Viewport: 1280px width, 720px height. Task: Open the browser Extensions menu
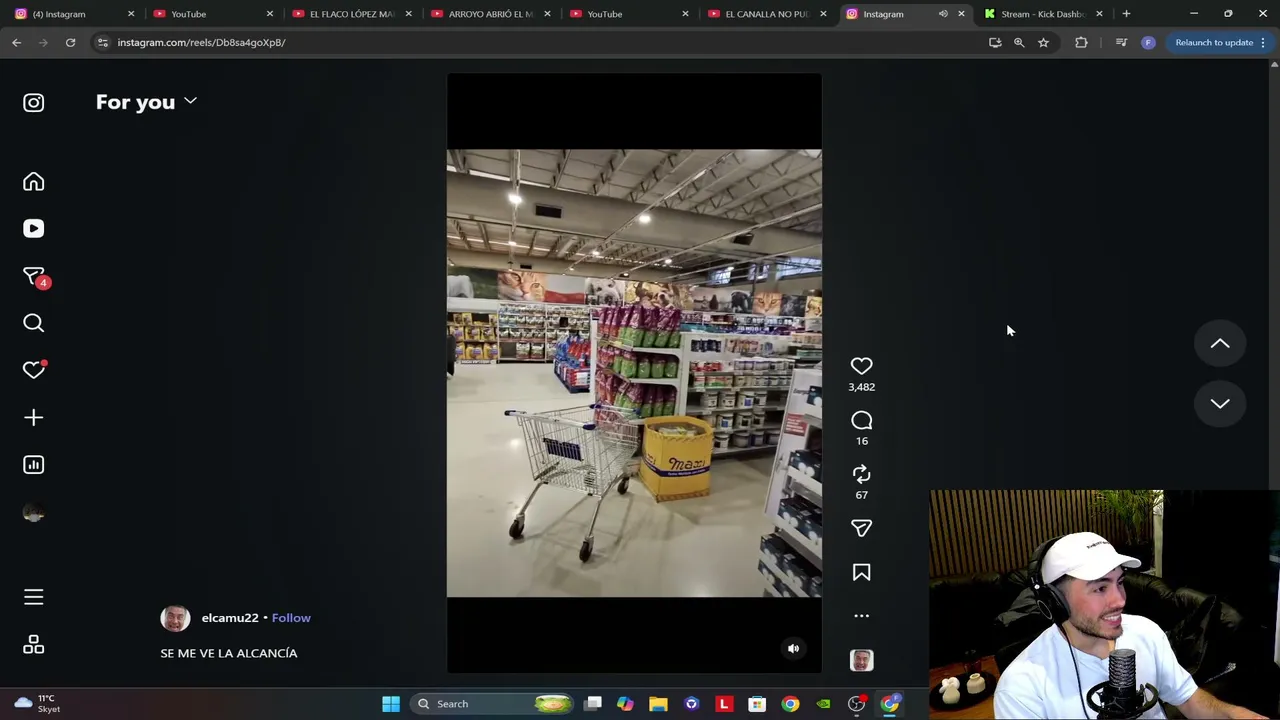(x=1081, y=42)
